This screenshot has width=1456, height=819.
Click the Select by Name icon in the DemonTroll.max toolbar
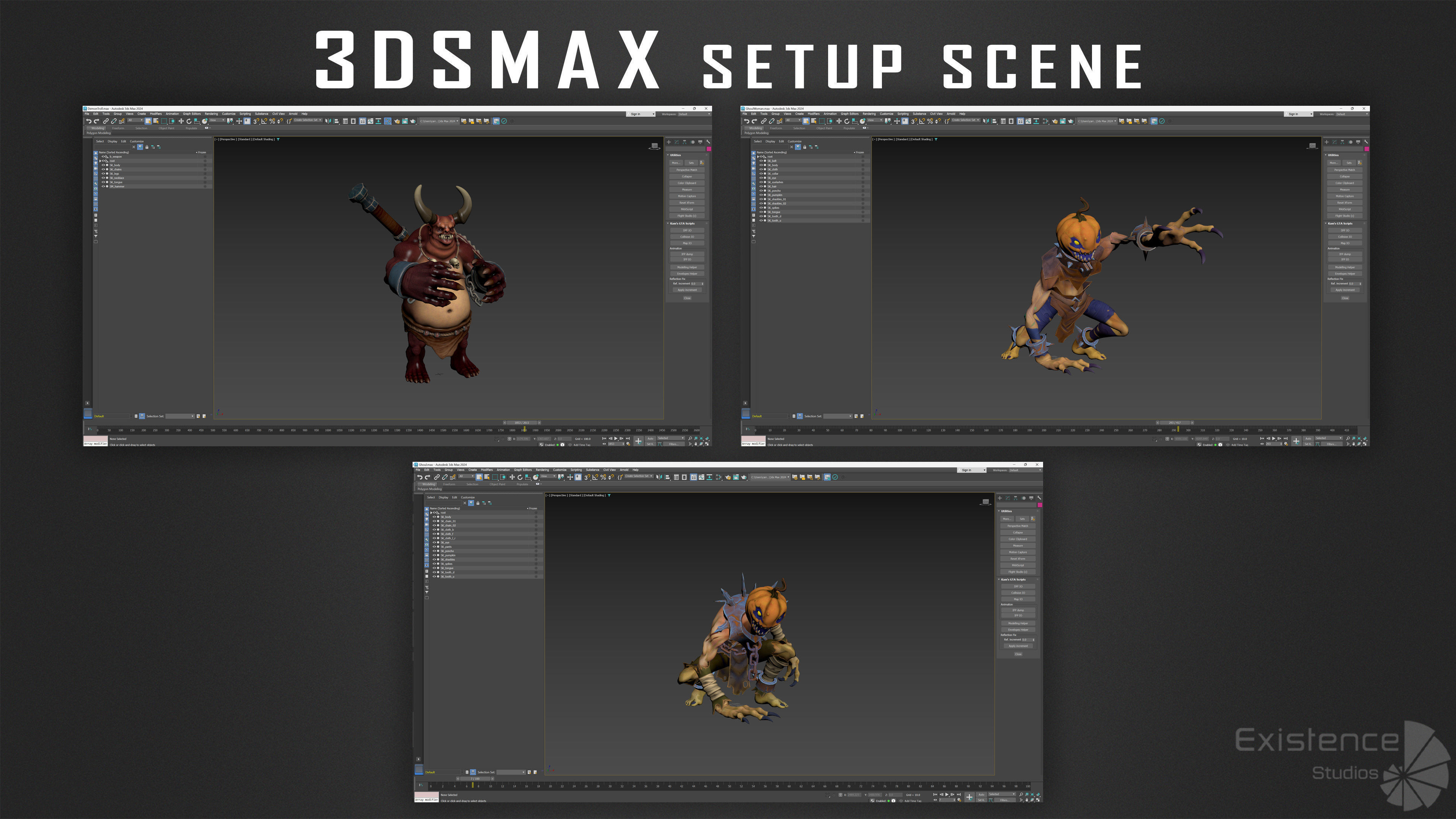[156, 121]
